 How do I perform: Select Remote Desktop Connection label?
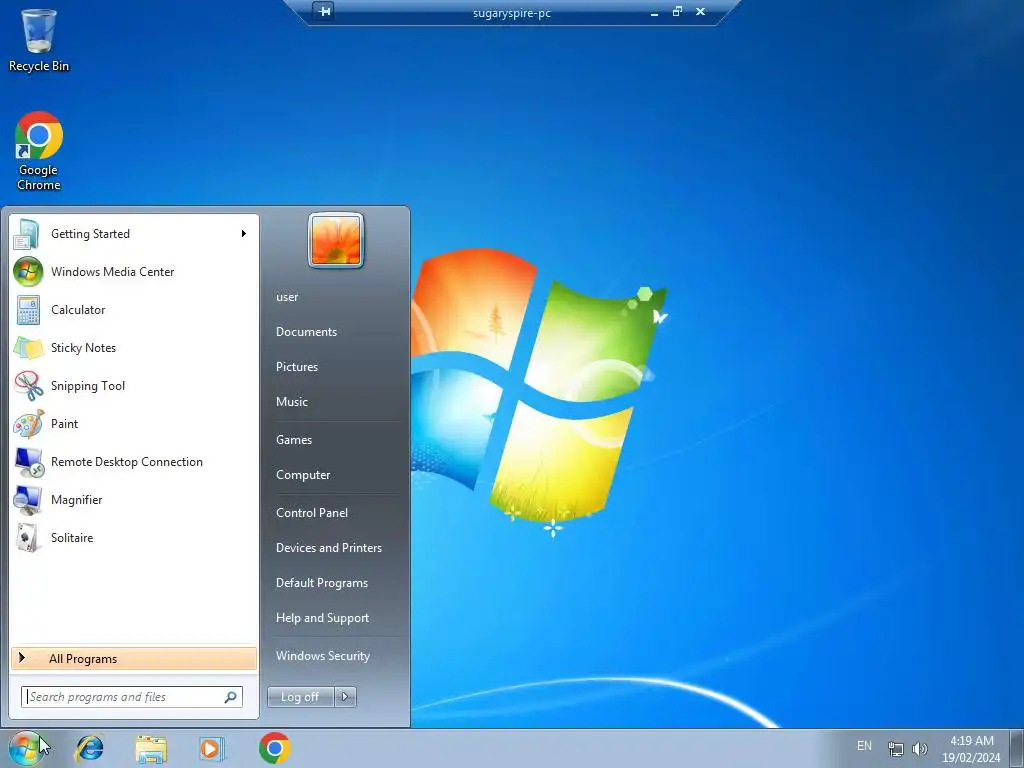tap(127, 462)
